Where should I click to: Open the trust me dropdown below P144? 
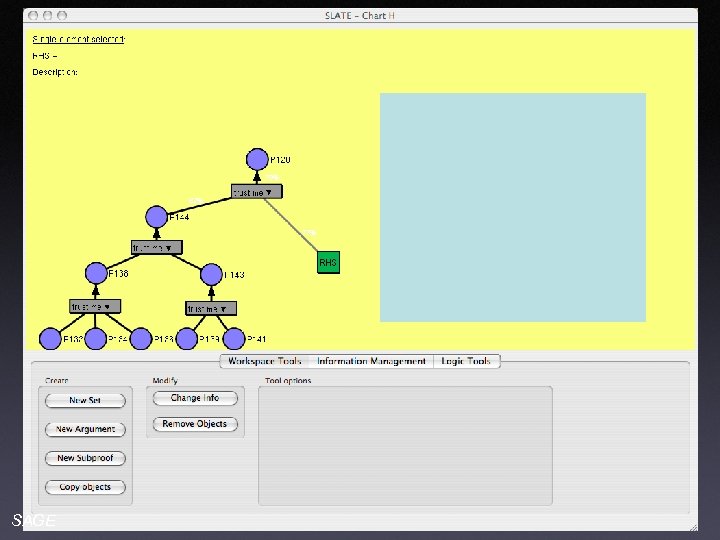coord(157,248)
